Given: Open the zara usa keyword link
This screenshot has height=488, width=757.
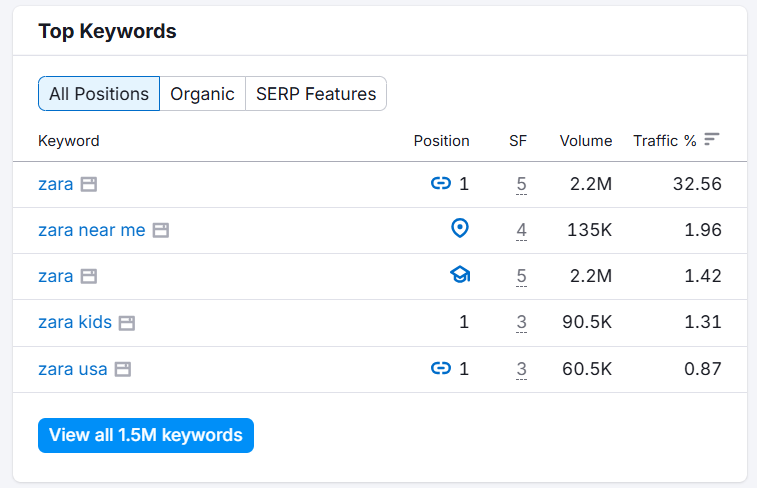Looking at the screenshot, I should [x=73, y=369].
